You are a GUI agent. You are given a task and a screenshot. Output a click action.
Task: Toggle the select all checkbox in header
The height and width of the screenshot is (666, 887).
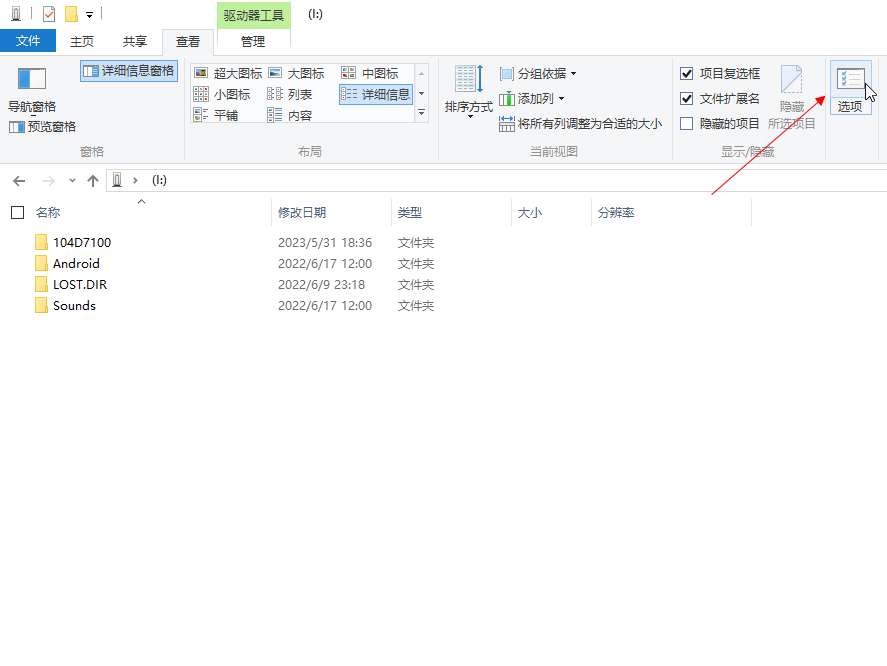(x=18, y=212)
